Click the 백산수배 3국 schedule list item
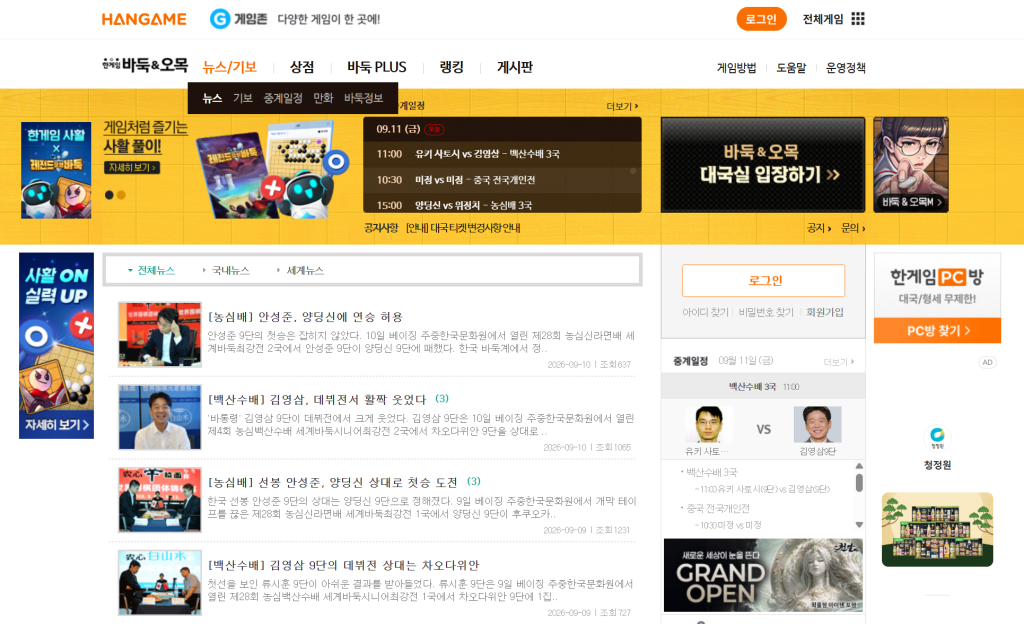The image size is (1024, 624). point(711,473)
